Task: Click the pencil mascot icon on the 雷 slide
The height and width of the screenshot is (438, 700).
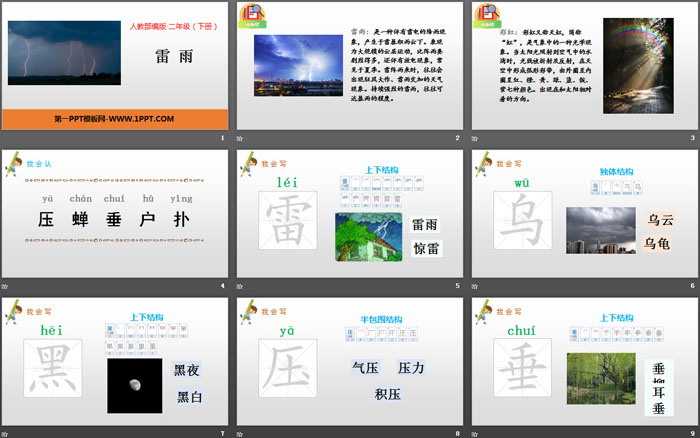Action: (248, 164)
